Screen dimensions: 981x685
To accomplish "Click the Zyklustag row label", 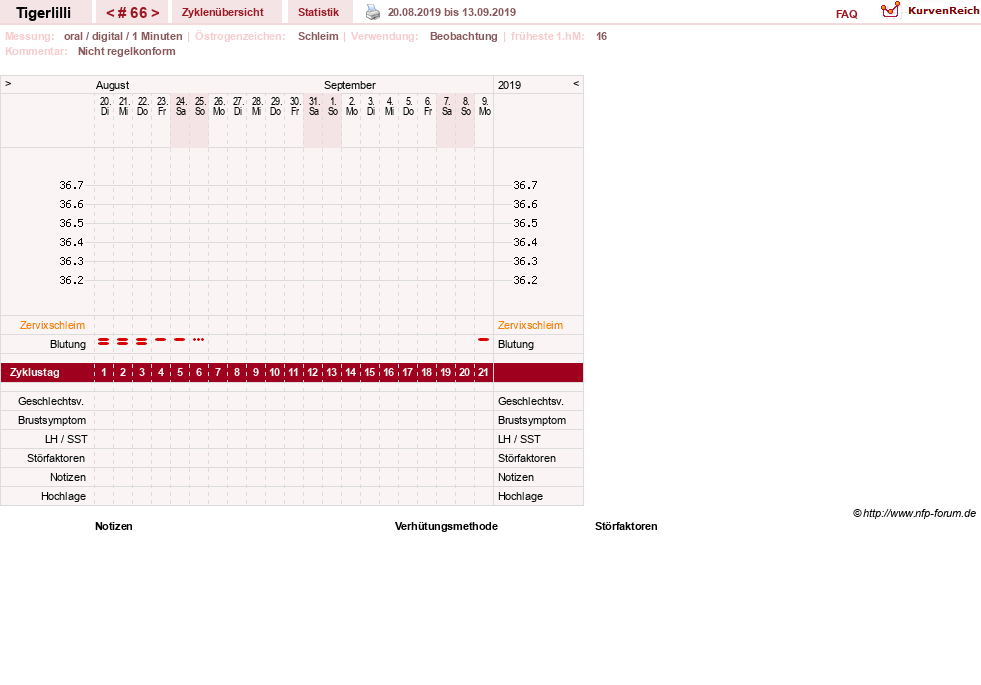I will click(x=34, y=372).
